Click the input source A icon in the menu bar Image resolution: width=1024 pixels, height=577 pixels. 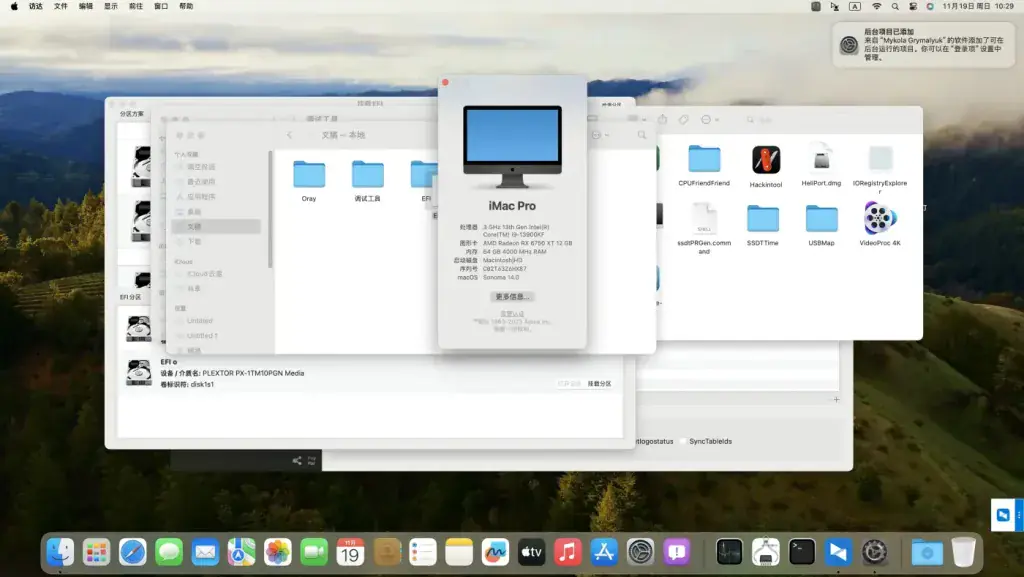pos(855,6)
